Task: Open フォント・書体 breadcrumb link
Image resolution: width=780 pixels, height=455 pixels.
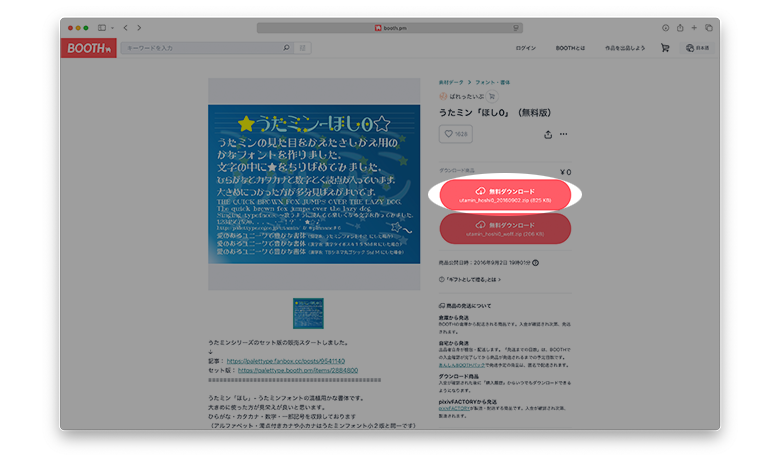Action: tap(492, 83)
